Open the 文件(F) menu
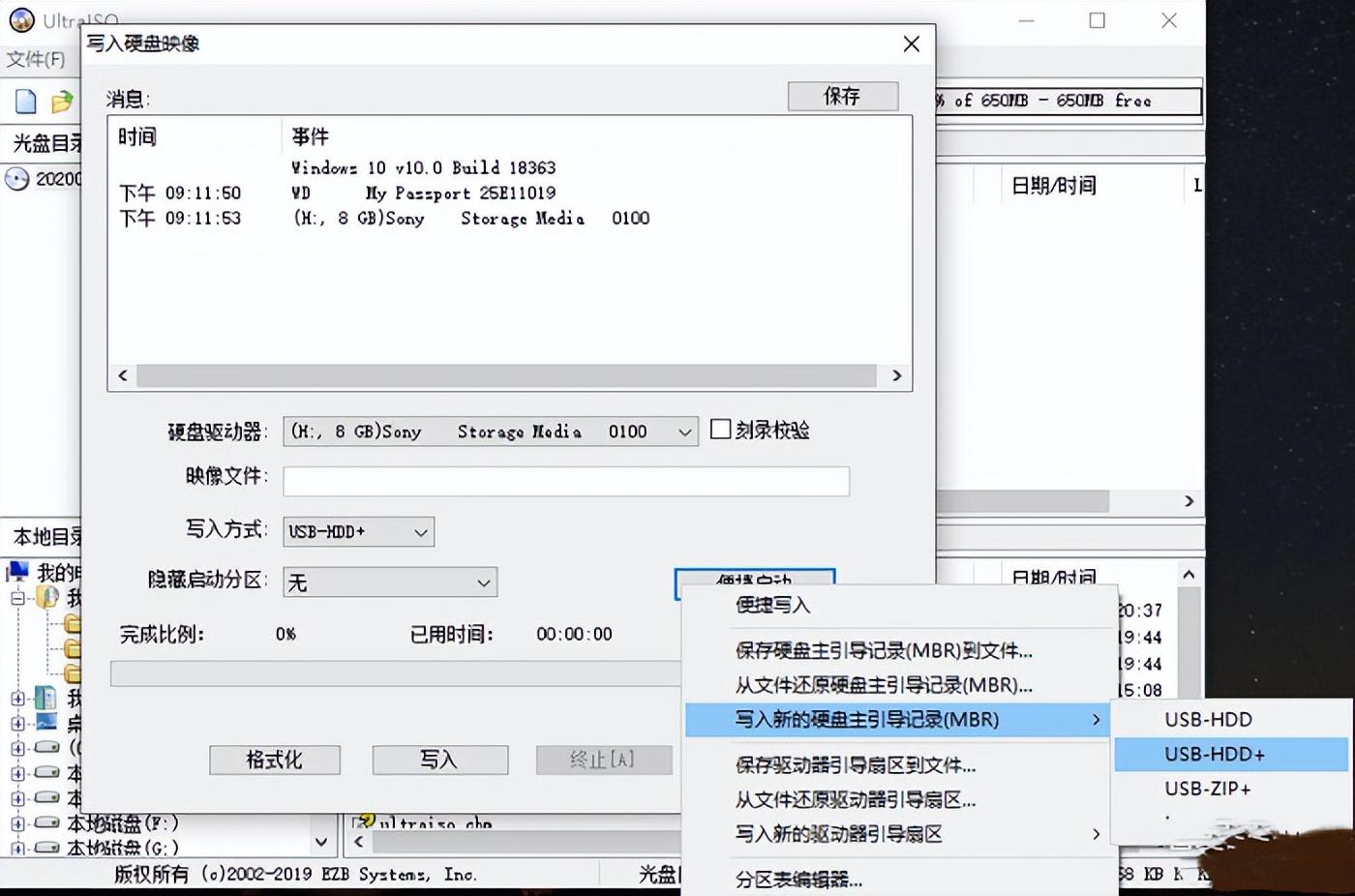Viewport: 1355px width, 896px height. tap(36, 59)
